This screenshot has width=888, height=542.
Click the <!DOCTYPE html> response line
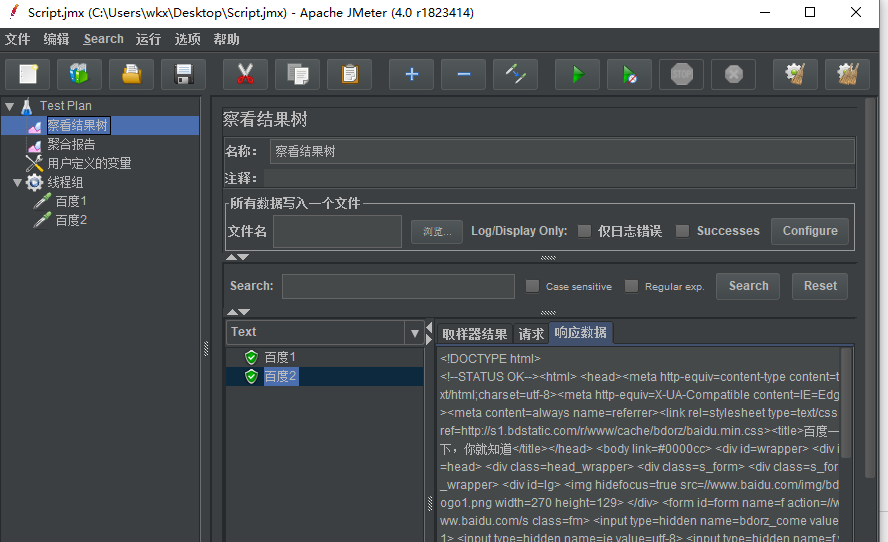coord(490,359)
